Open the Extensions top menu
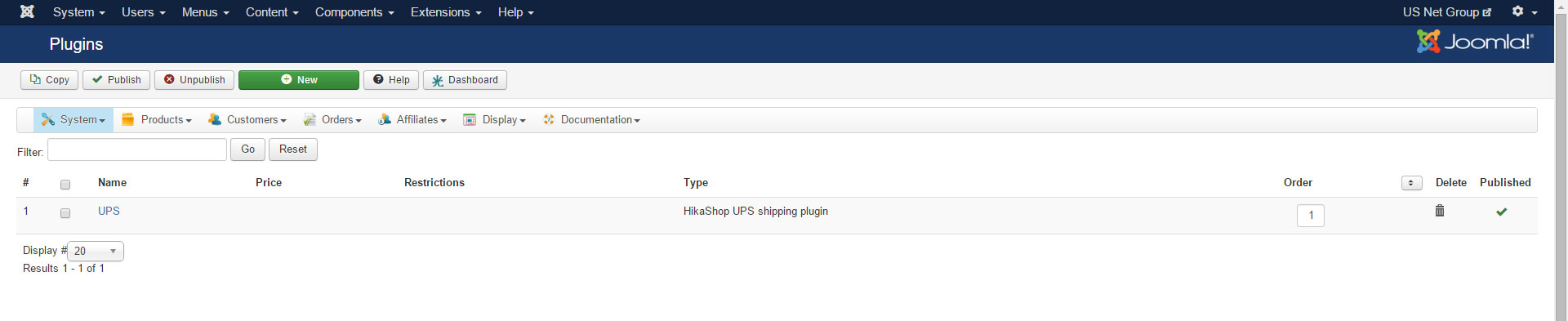The image size is (1568, 321). 446,12
